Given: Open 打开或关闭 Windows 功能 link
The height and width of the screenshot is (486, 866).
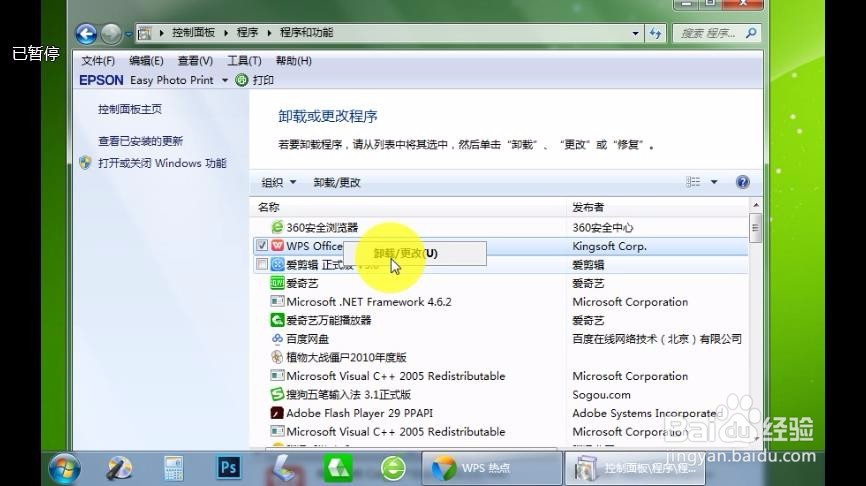Looking at the screenshot, I should point(162,163).
